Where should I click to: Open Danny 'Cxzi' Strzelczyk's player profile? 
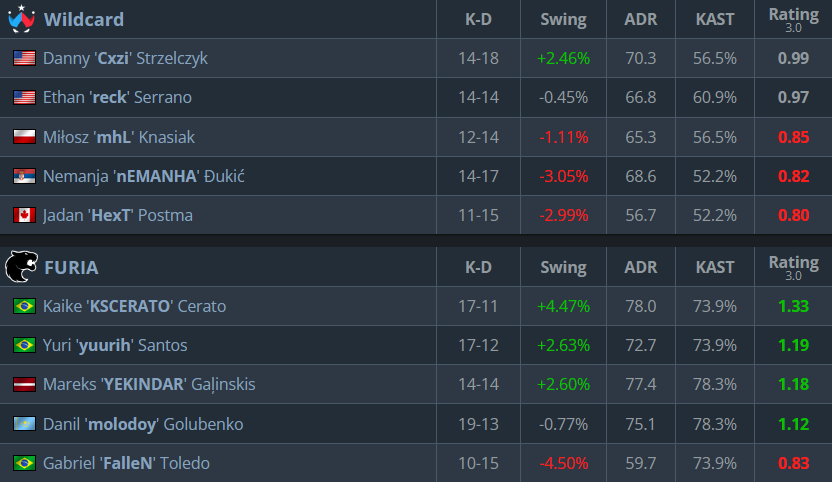pyautogui.click(x=125, y=58)
